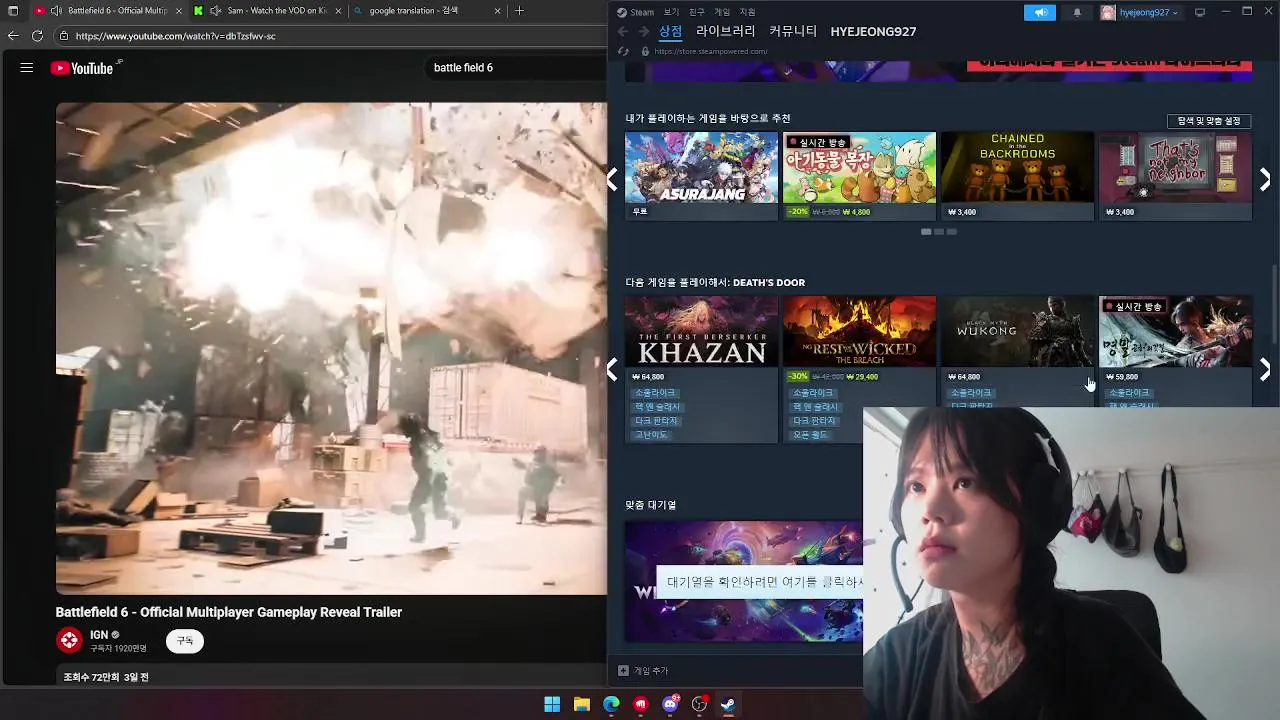This screenshot has width=1280, height=720.
Task: Reload the YouTube page
Action: click(x=37, y=36)
